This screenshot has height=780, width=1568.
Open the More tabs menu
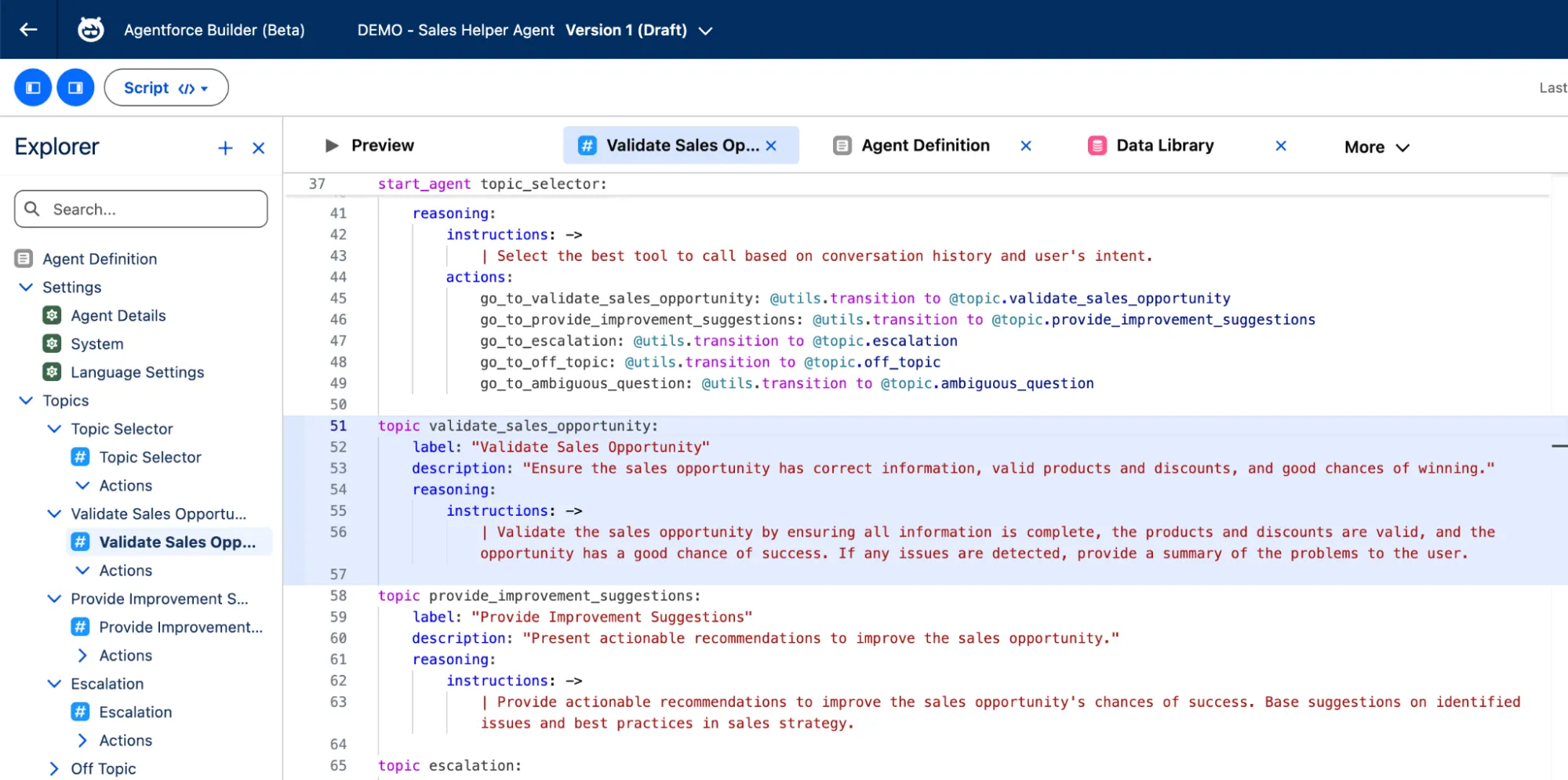pyautogui.click(x=1375, y=147)
